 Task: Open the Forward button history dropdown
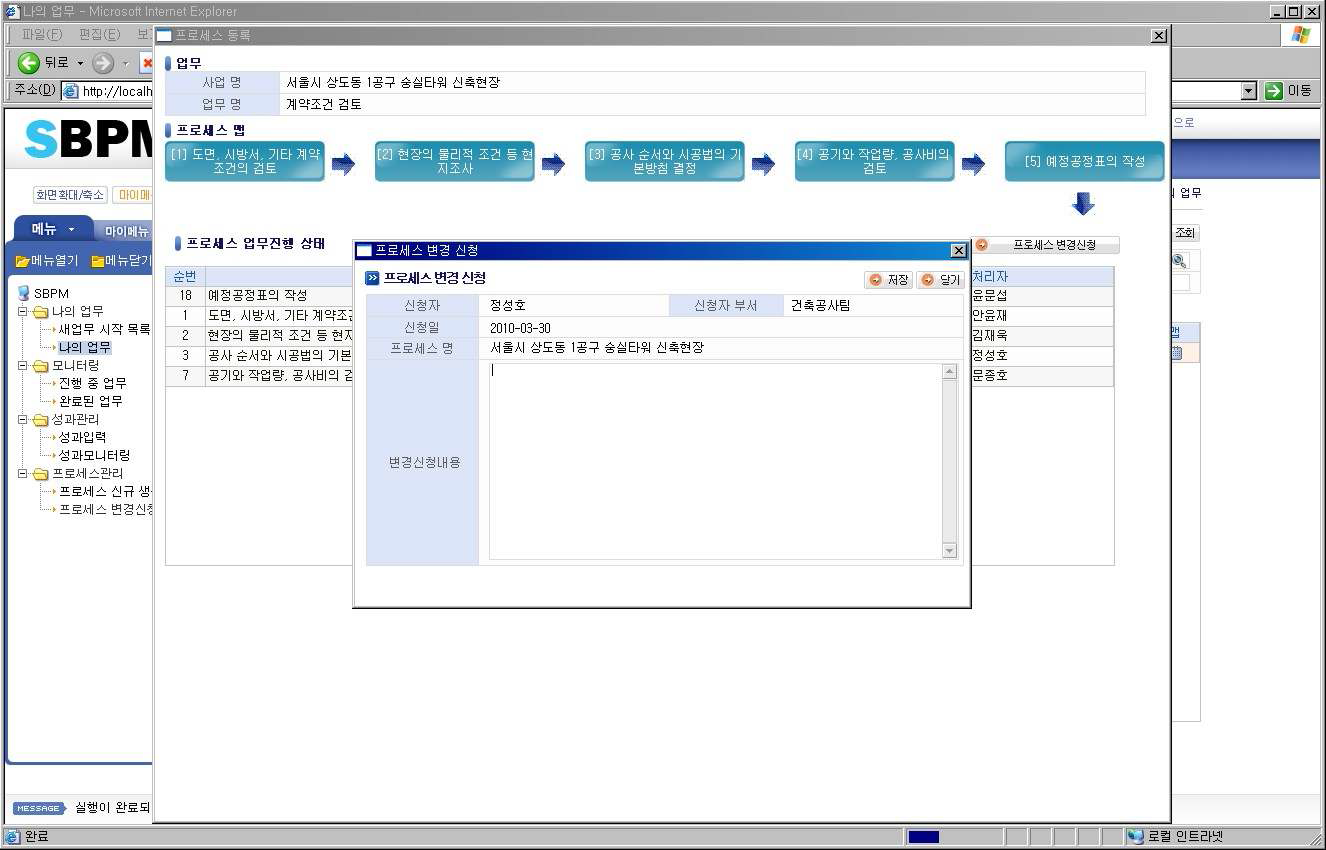(x=126, y=63)
